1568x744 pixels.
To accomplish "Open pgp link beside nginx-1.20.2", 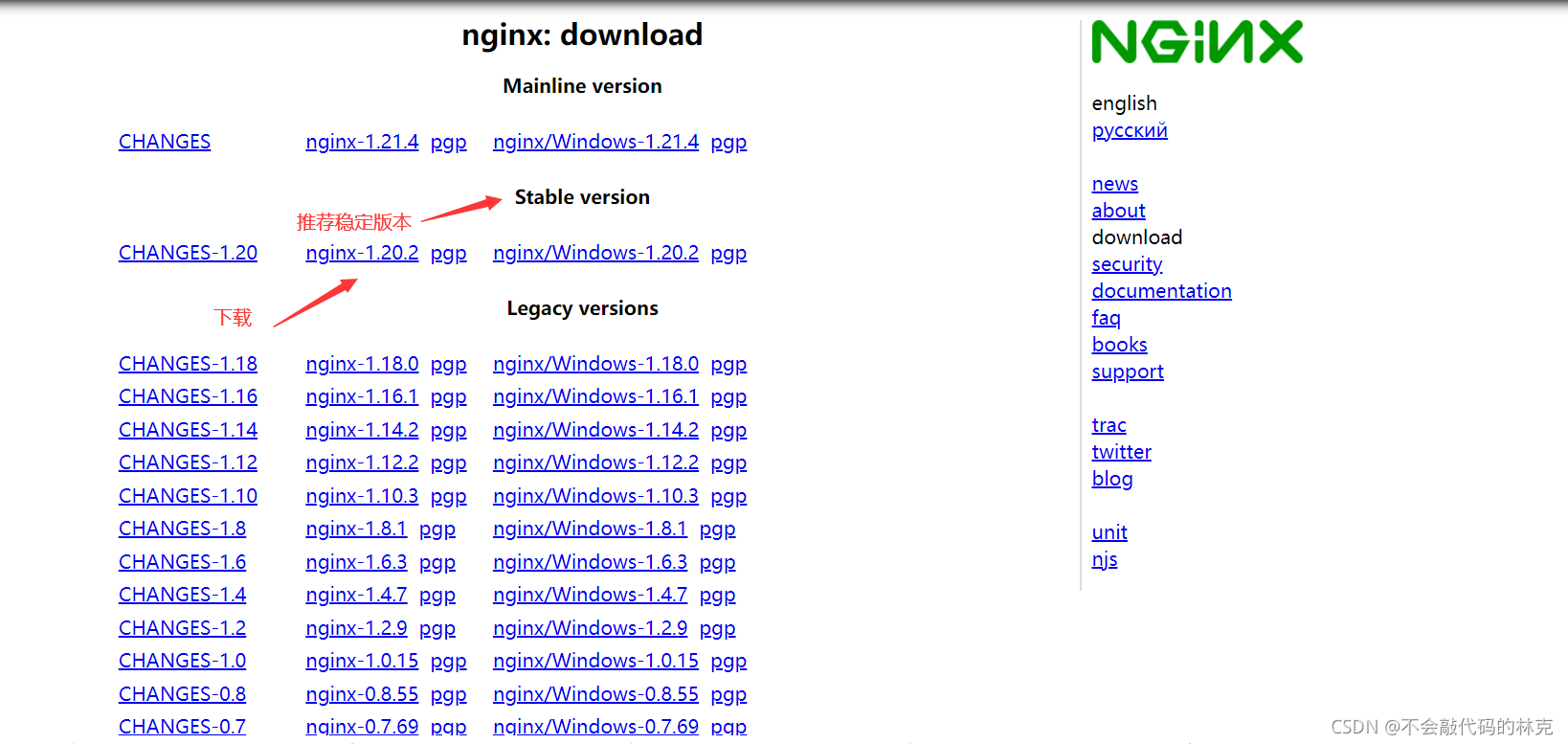I will (448, 254).
